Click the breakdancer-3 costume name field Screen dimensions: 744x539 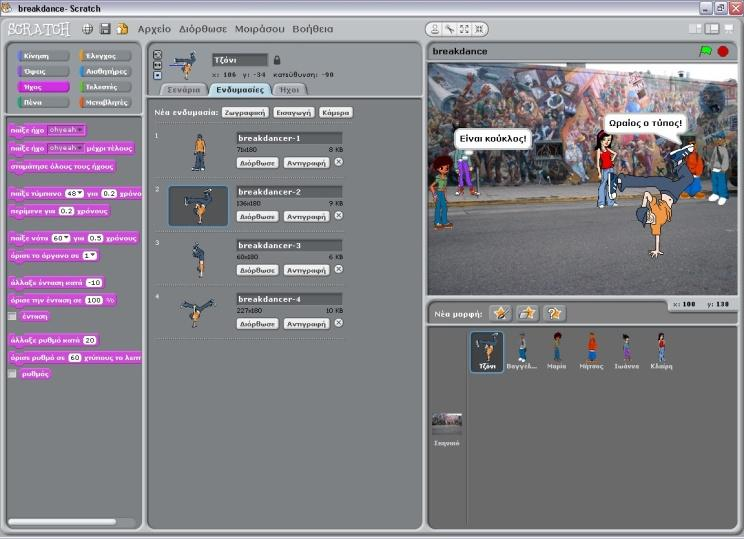[289, 245]
